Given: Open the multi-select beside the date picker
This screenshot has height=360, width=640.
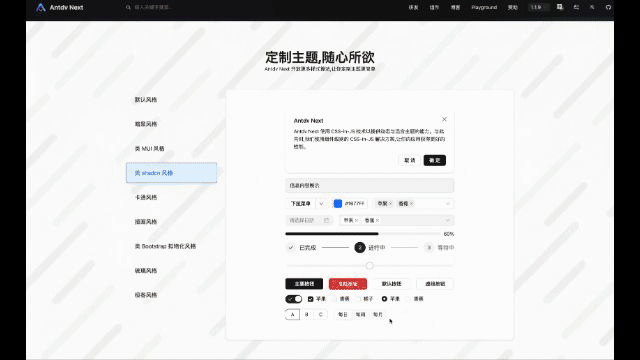Looking at the screenshot, I should tap(396, 220).
